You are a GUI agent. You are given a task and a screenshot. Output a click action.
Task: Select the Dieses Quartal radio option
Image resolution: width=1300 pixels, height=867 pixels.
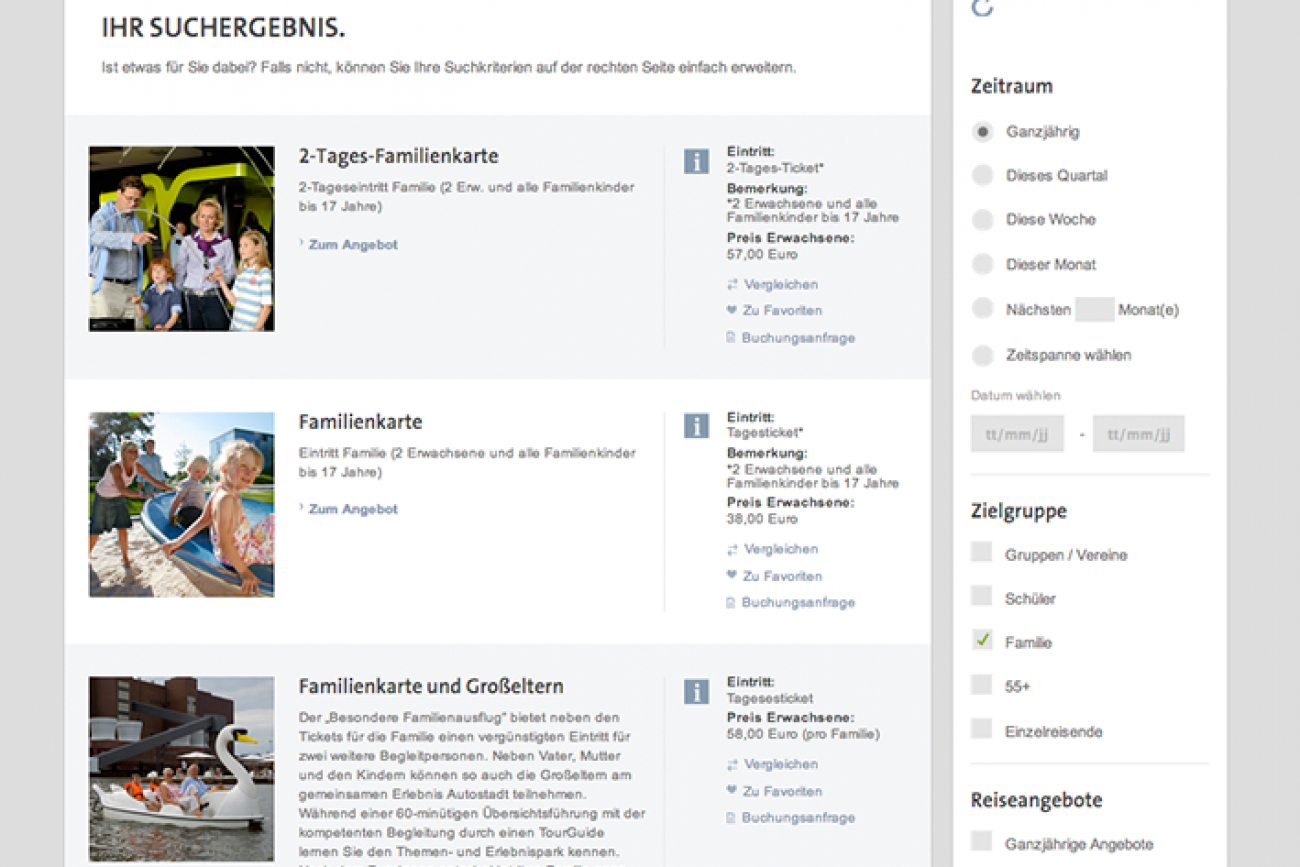coord(983,176)
